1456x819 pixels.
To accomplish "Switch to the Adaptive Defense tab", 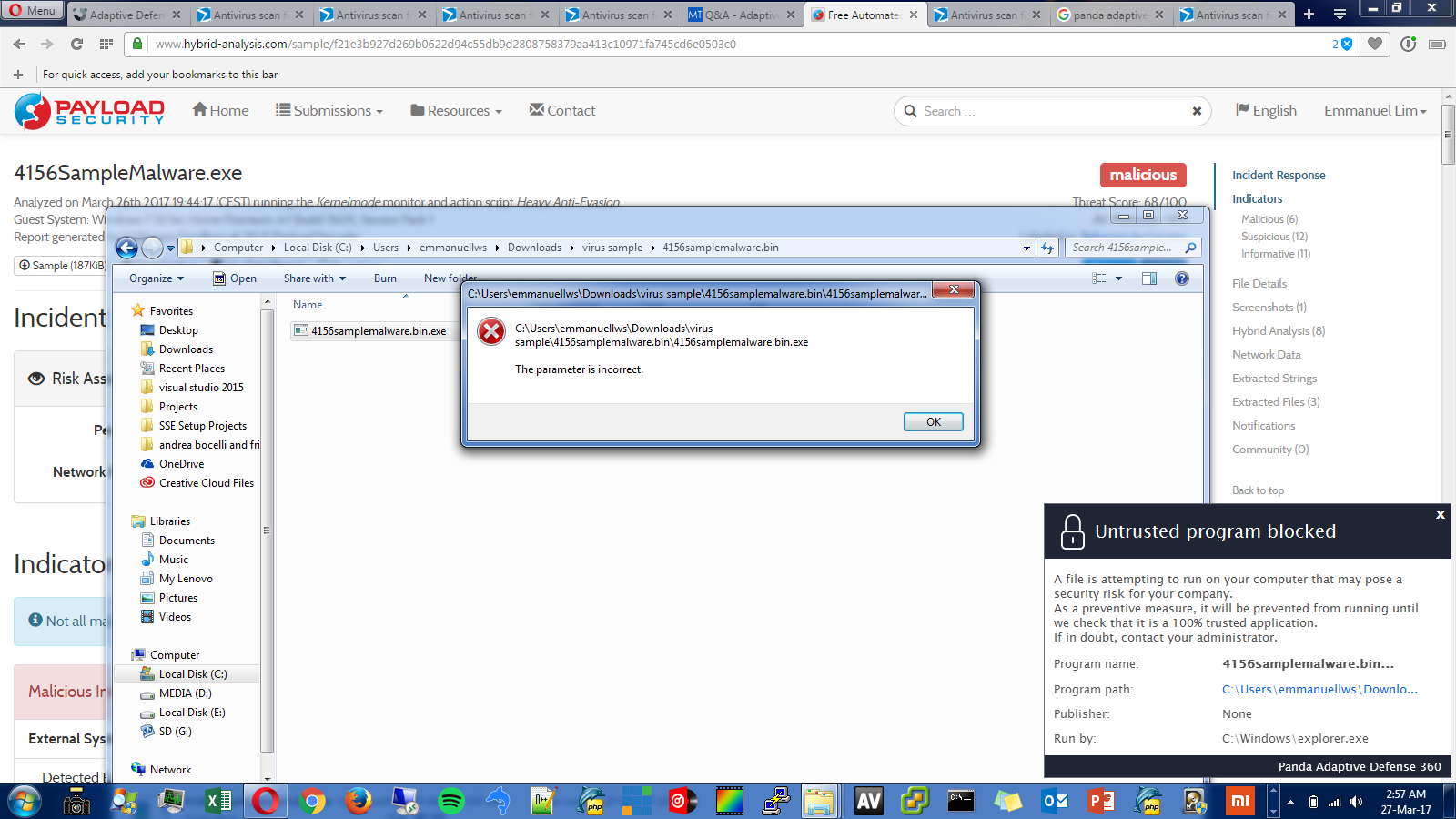I will tap(127, 15).
